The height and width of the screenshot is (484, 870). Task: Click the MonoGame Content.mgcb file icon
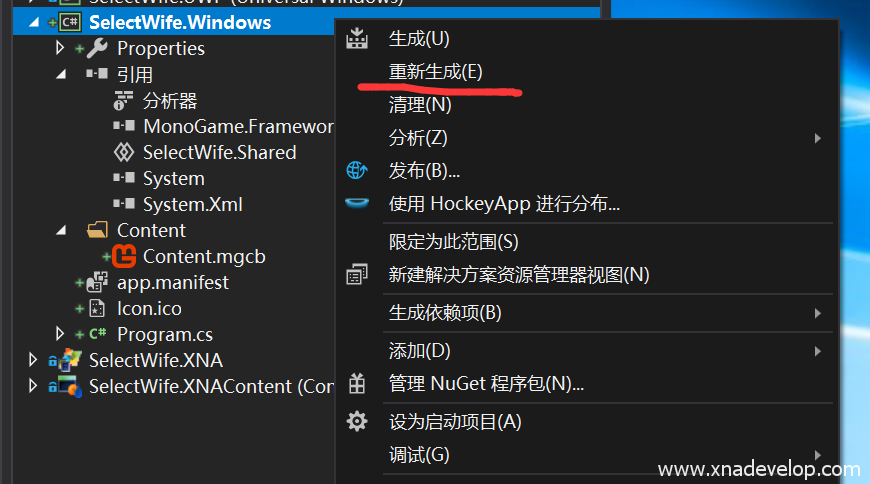124,256
